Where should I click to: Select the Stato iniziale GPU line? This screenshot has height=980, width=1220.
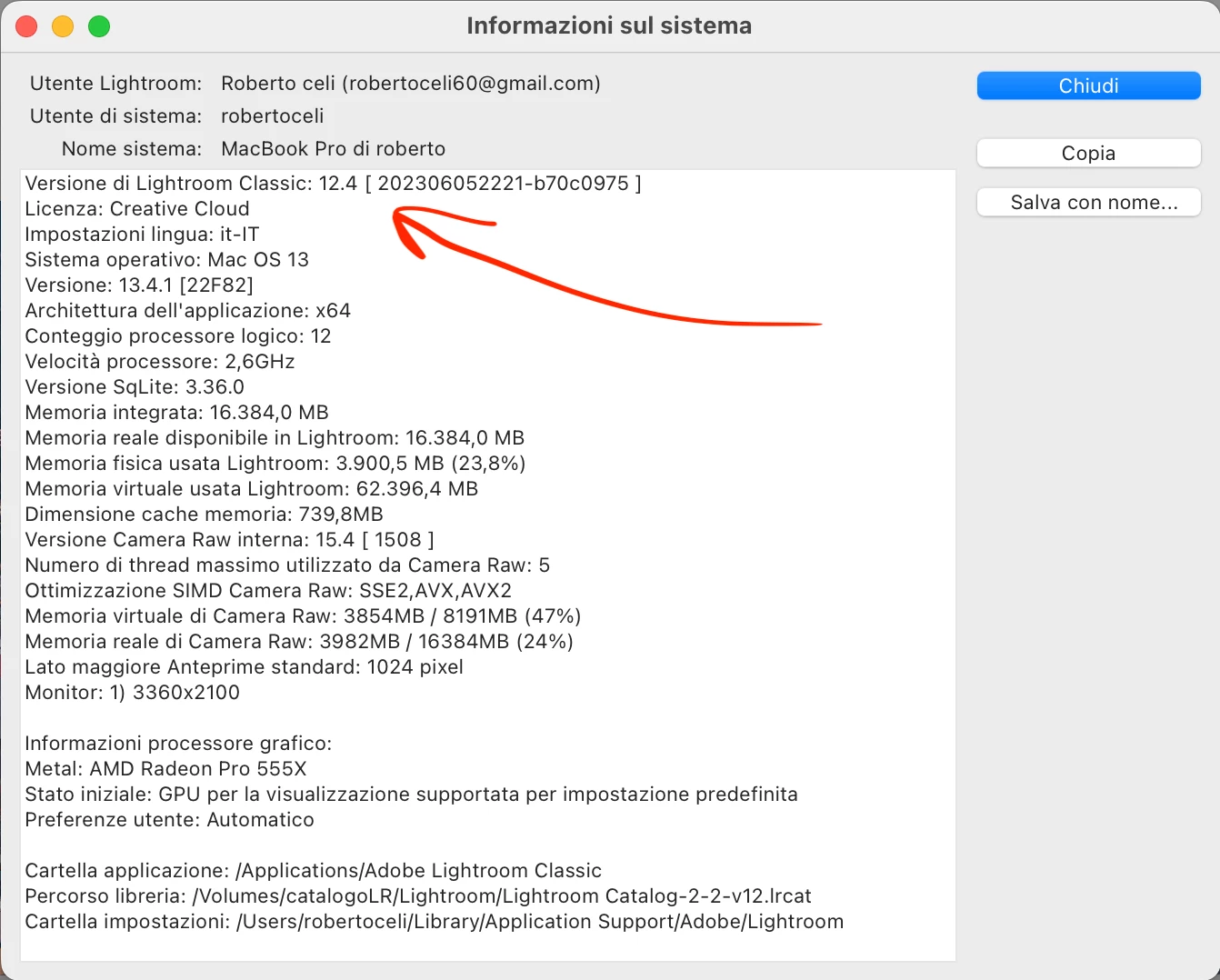click(411, 795)
